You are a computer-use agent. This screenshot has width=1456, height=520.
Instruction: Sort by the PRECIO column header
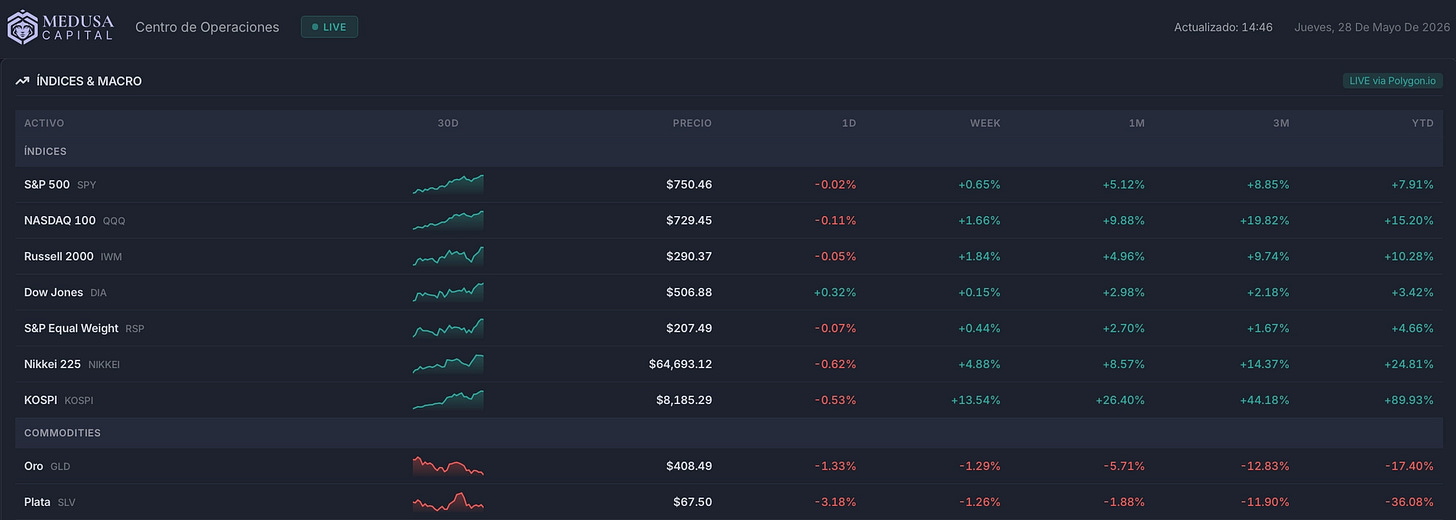692,123
